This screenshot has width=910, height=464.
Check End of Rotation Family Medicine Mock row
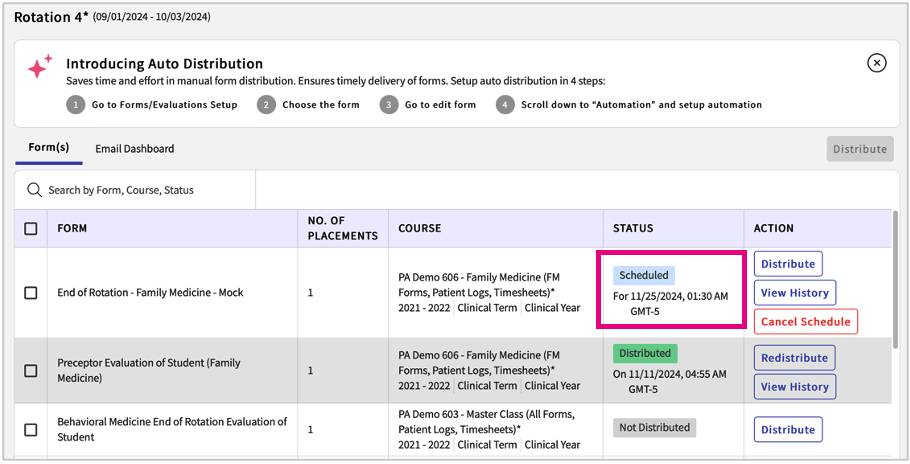(31, 293)
